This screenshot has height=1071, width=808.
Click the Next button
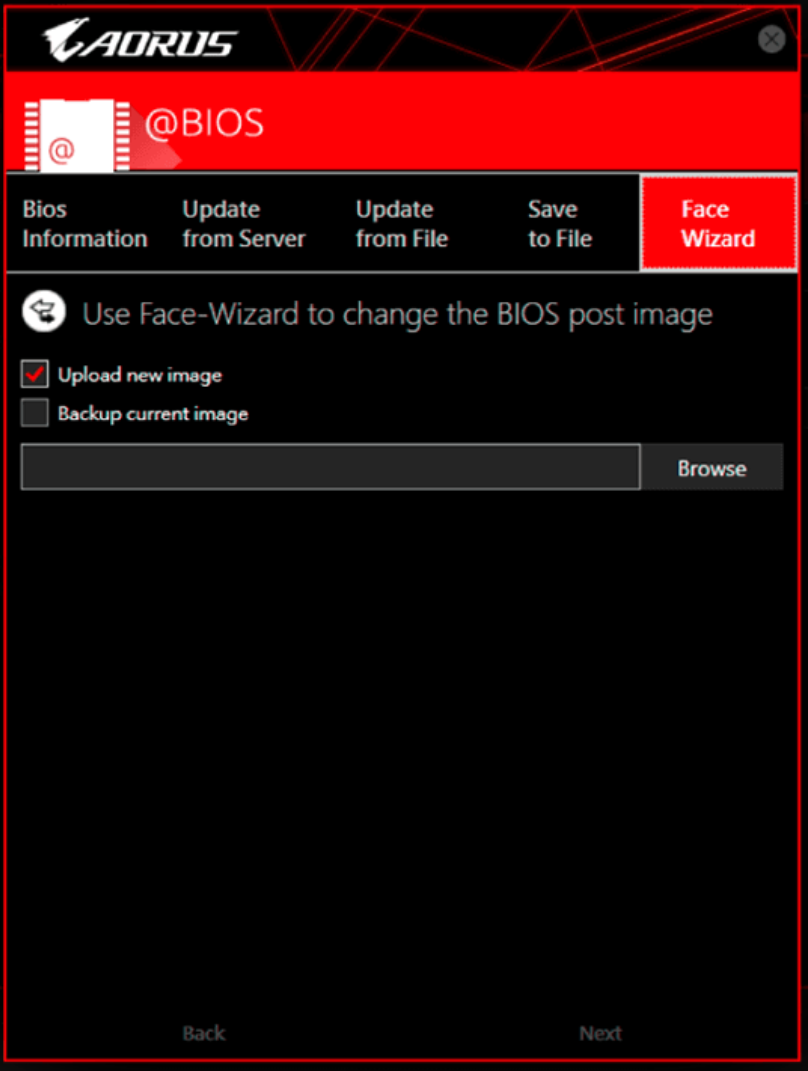tap(600, 1033)
